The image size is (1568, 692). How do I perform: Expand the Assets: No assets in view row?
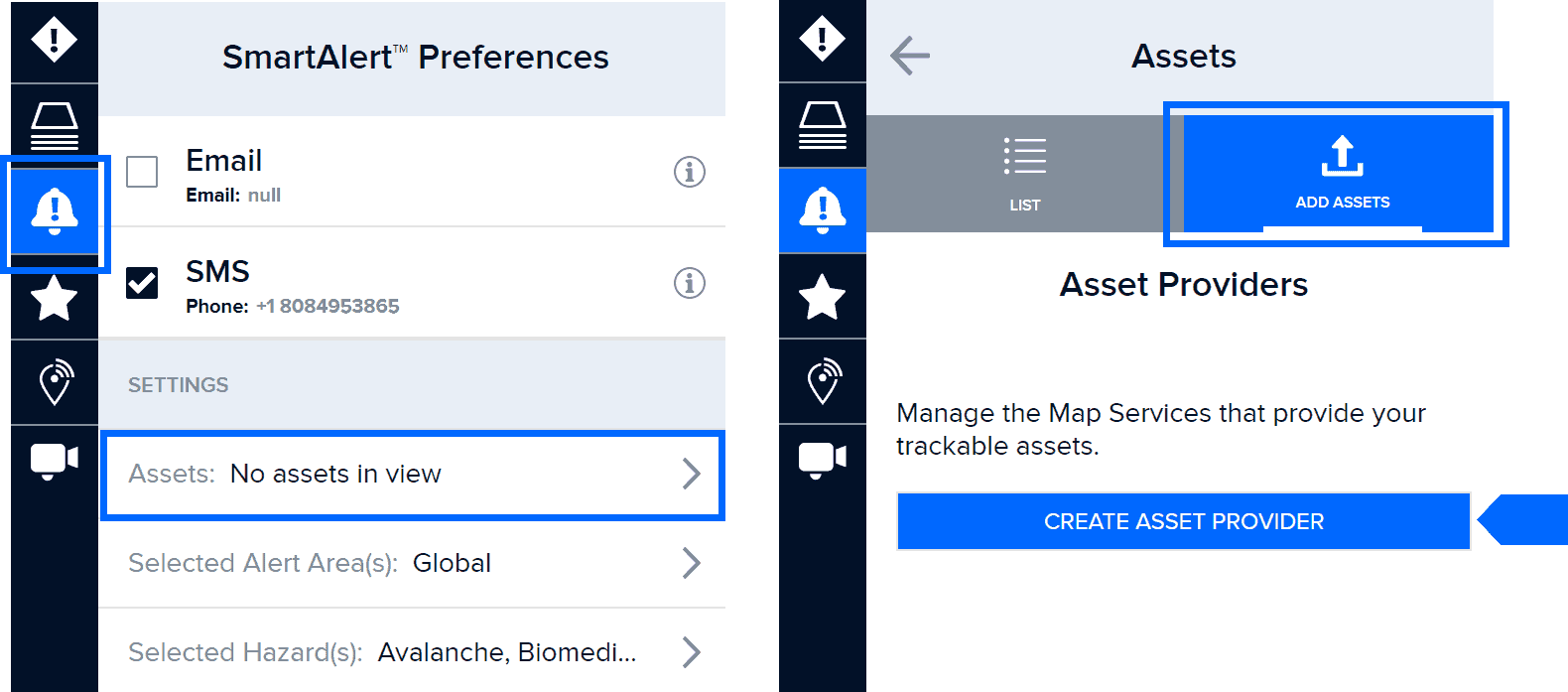pos(413,475)
